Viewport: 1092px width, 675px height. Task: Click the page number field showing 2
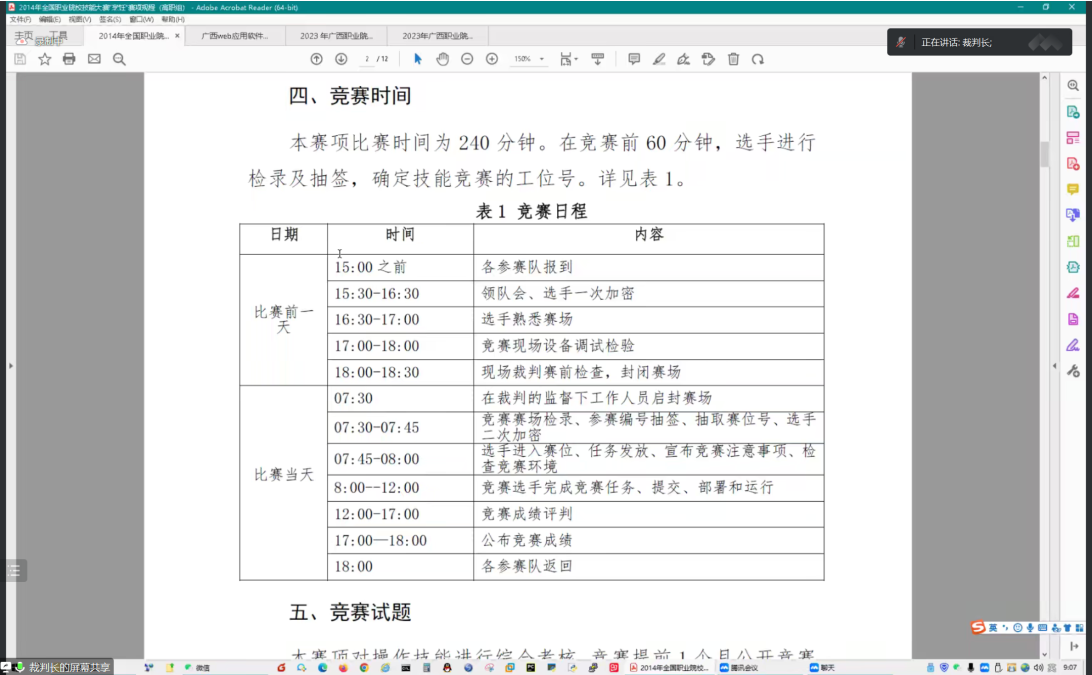[367, 59]
